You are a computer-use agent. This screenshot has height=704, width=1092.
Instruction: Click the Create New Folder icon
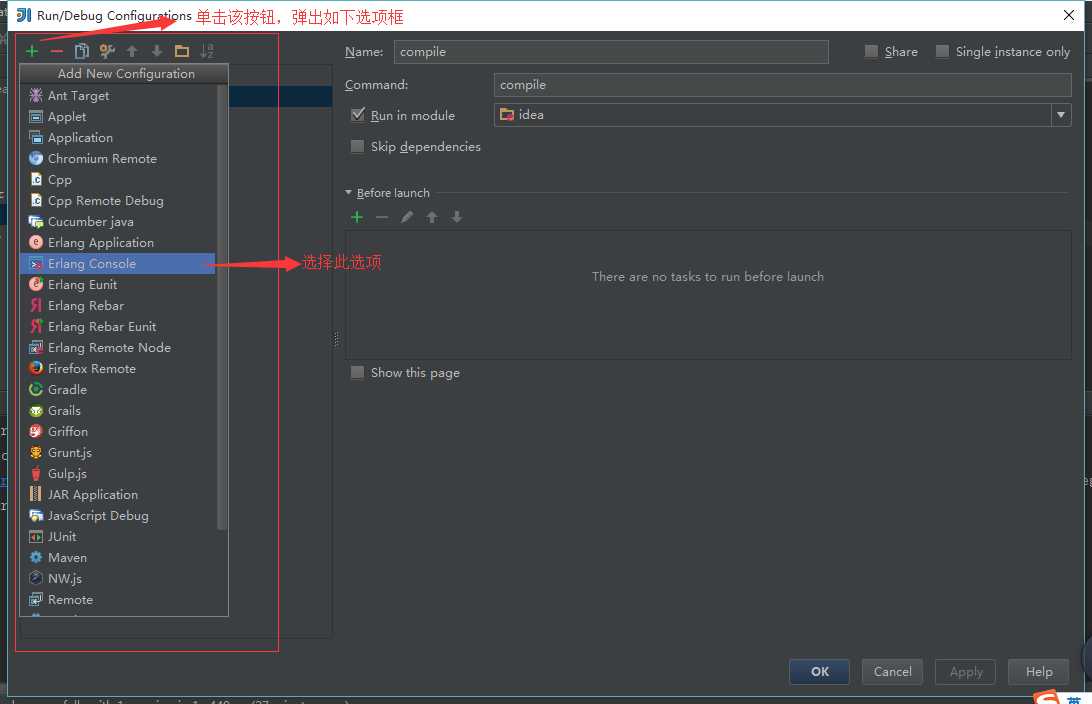click(182, 51)
